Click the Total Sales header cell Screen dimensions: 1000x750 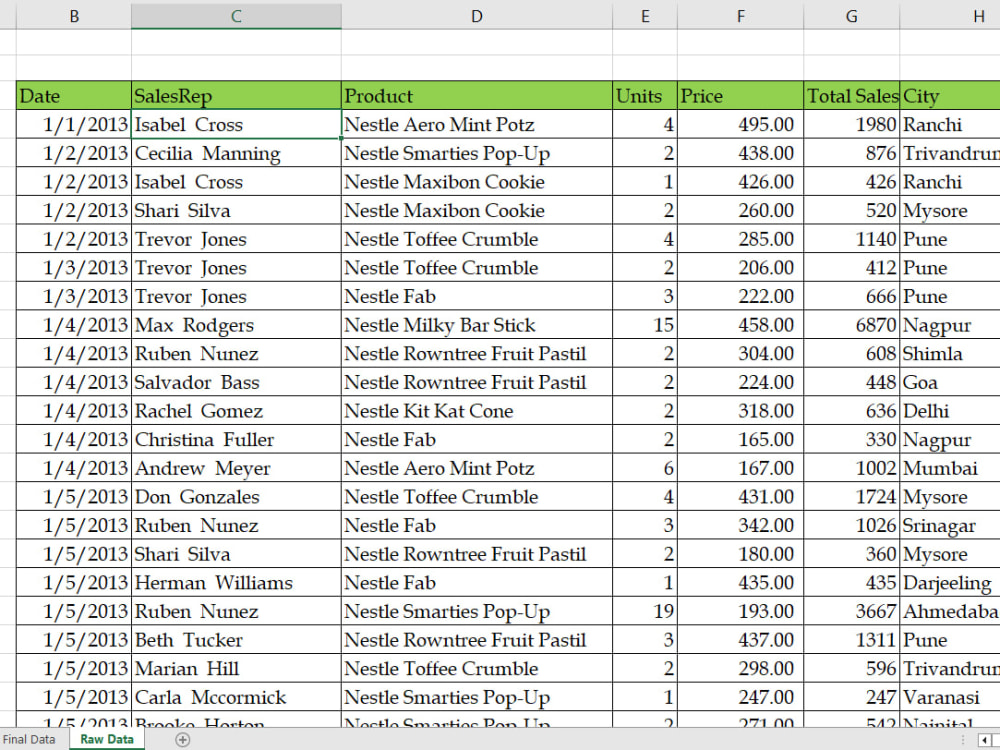pos(852,96)
